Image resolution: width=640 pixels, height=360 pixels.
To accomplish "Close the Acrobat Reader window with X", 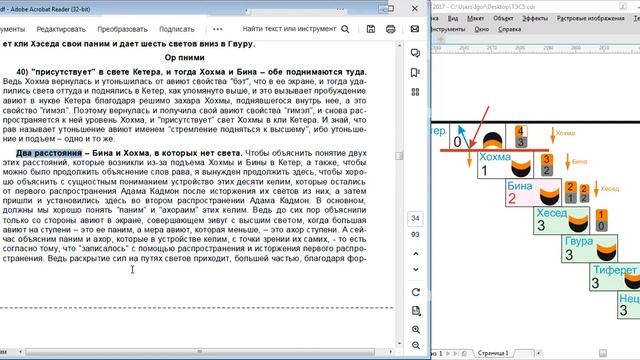I will point(415,9).
